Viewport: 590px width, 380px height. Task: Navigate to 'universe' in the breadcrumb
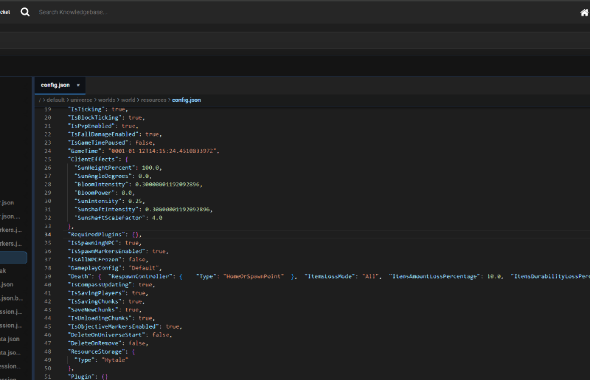[81, 100]
